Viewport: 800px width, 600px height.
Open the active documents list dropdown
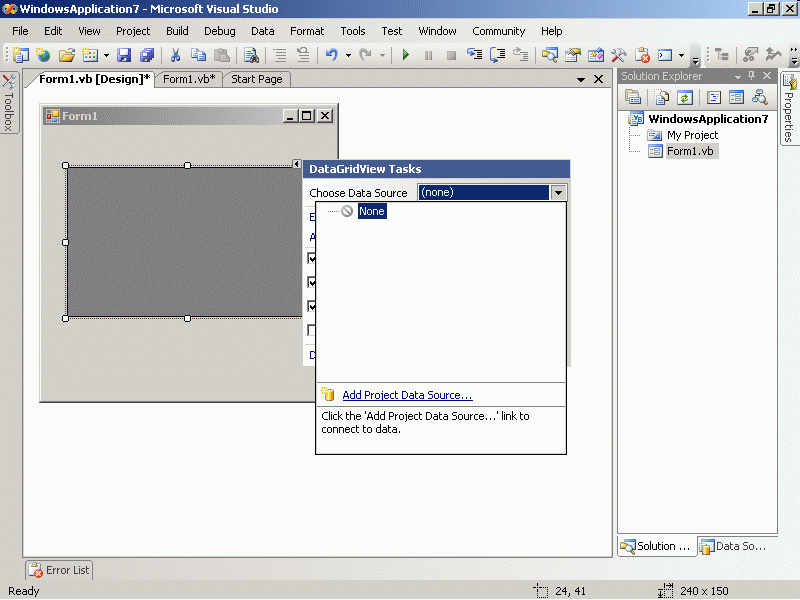point(581,79)
